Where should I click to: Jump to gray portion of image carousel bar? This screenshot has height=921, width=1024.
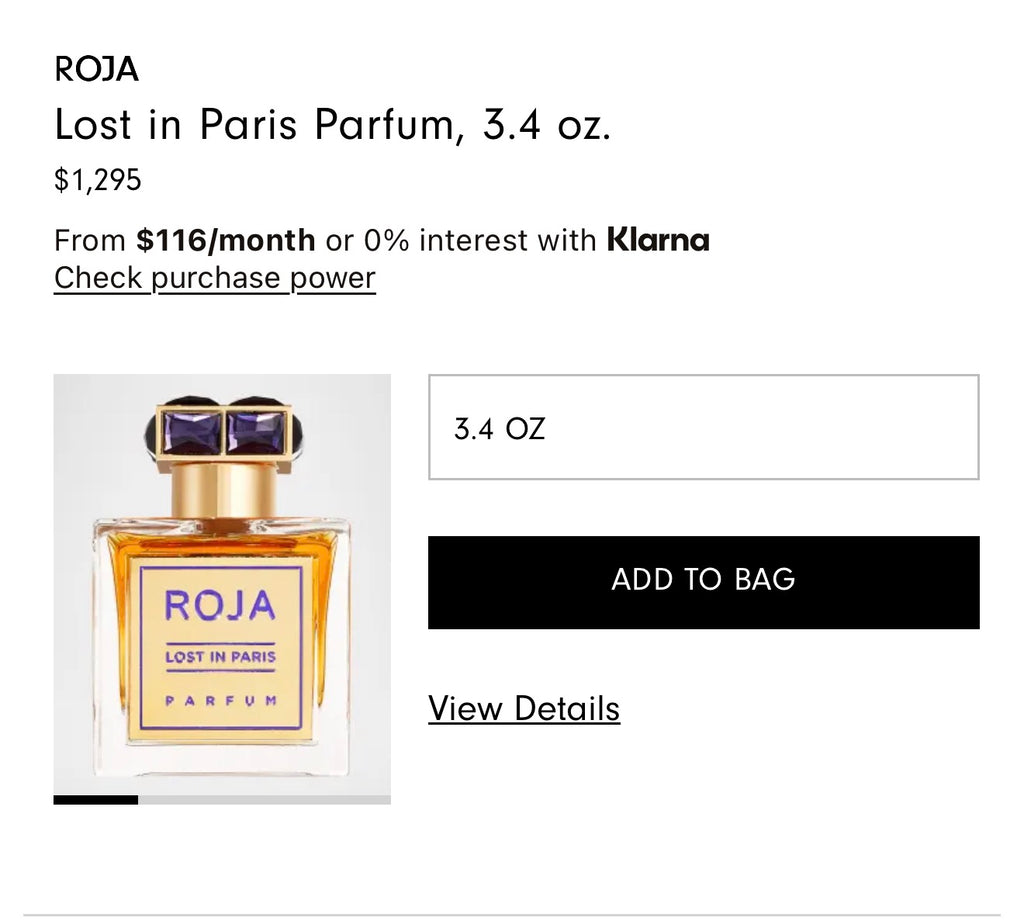point(264,800)
